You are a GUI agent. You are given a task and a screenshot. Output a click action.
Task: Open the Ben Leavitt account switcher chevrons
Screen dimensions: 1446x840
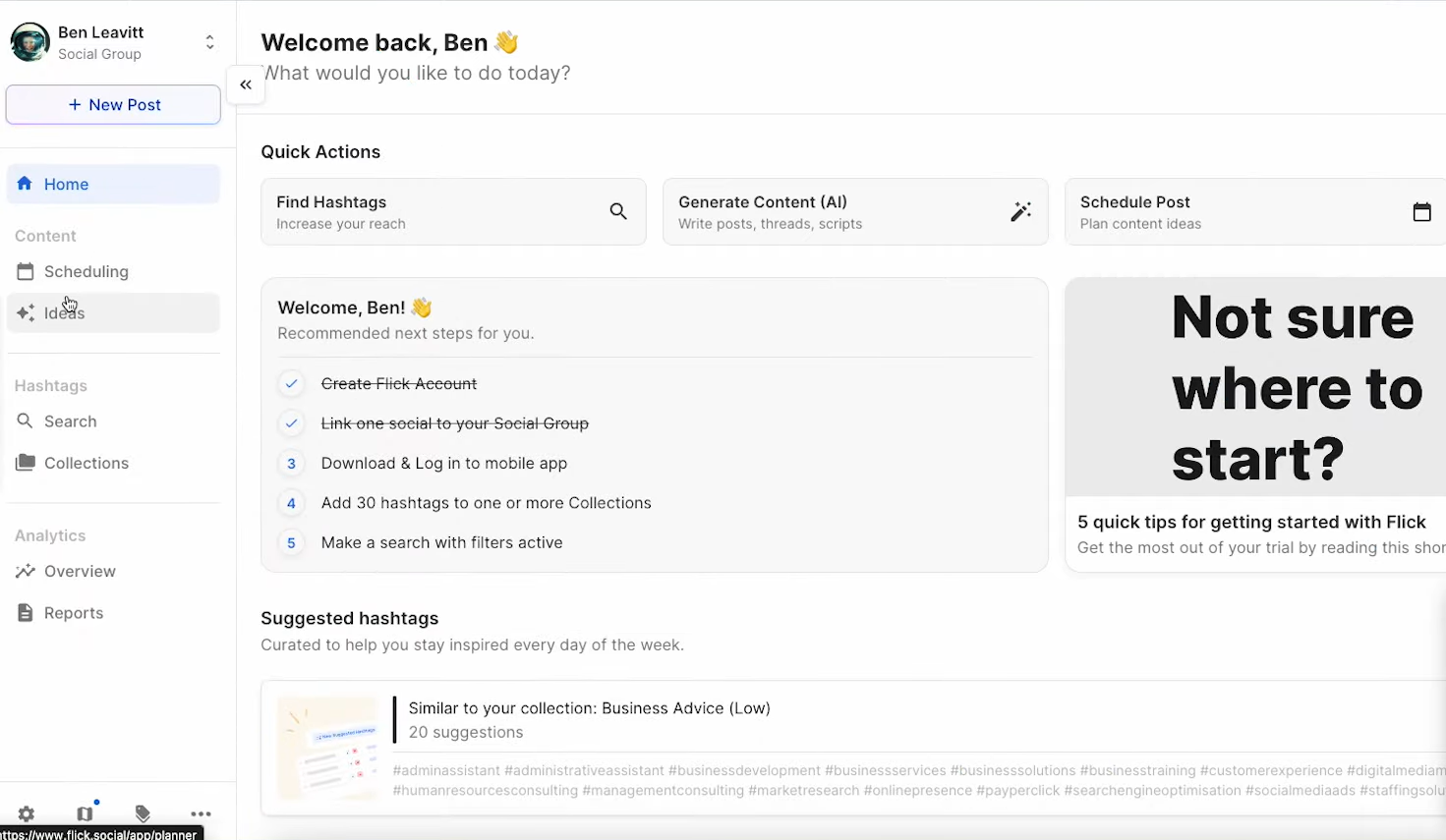(x=209, y=42)
